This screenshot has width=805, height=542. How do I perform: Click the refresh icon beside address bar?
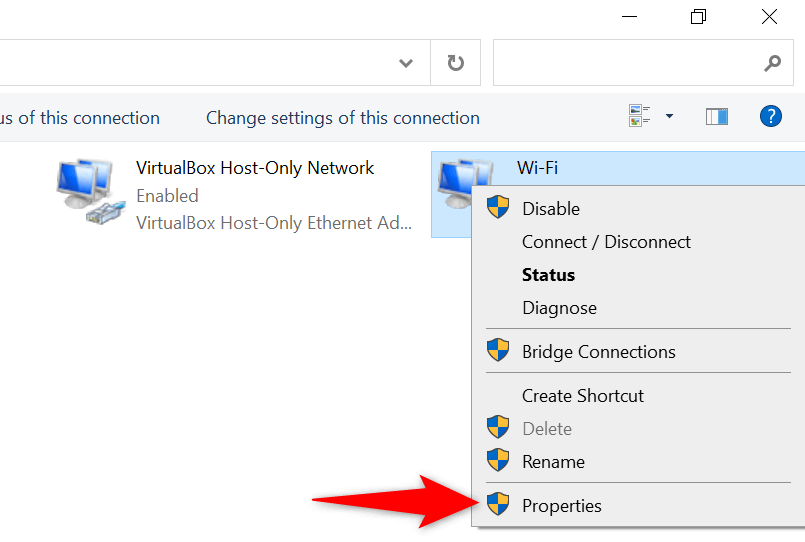456,63
